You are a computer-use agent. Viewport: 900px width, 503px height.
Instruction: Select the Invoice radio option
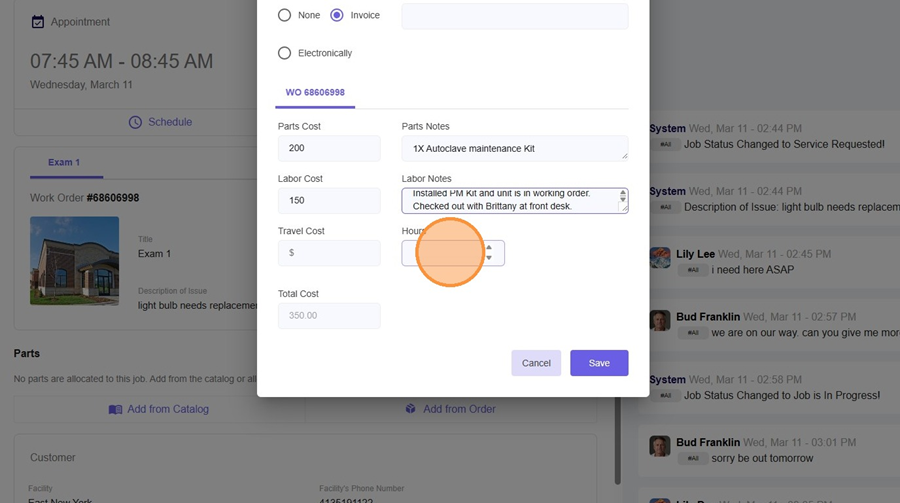coord(337,15)
